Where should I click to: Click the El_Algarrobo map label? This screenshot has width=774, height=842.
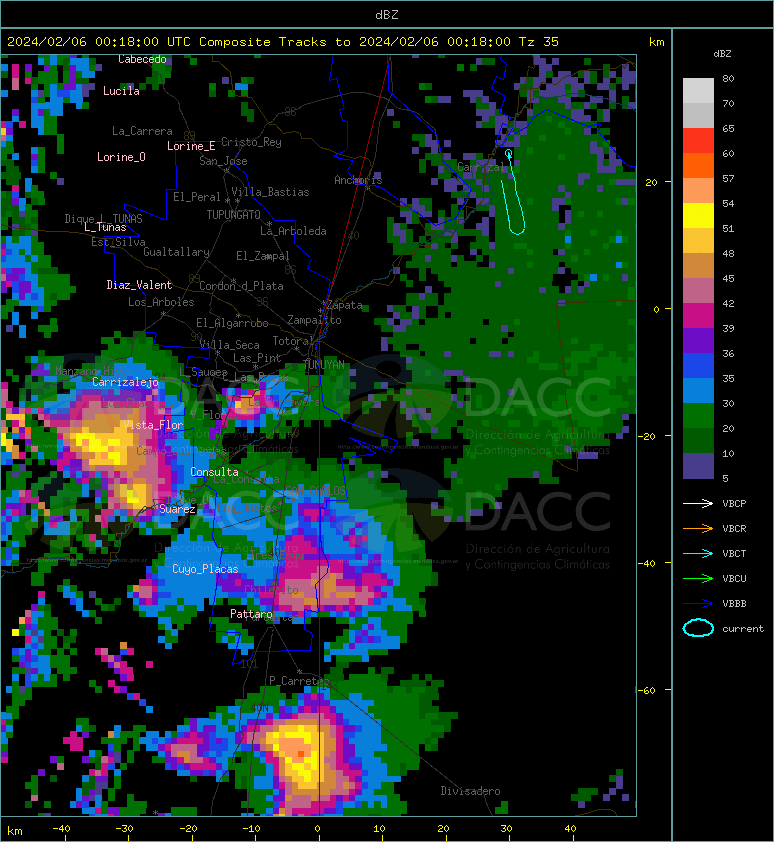pyautogui.click(x=232, y=323)
